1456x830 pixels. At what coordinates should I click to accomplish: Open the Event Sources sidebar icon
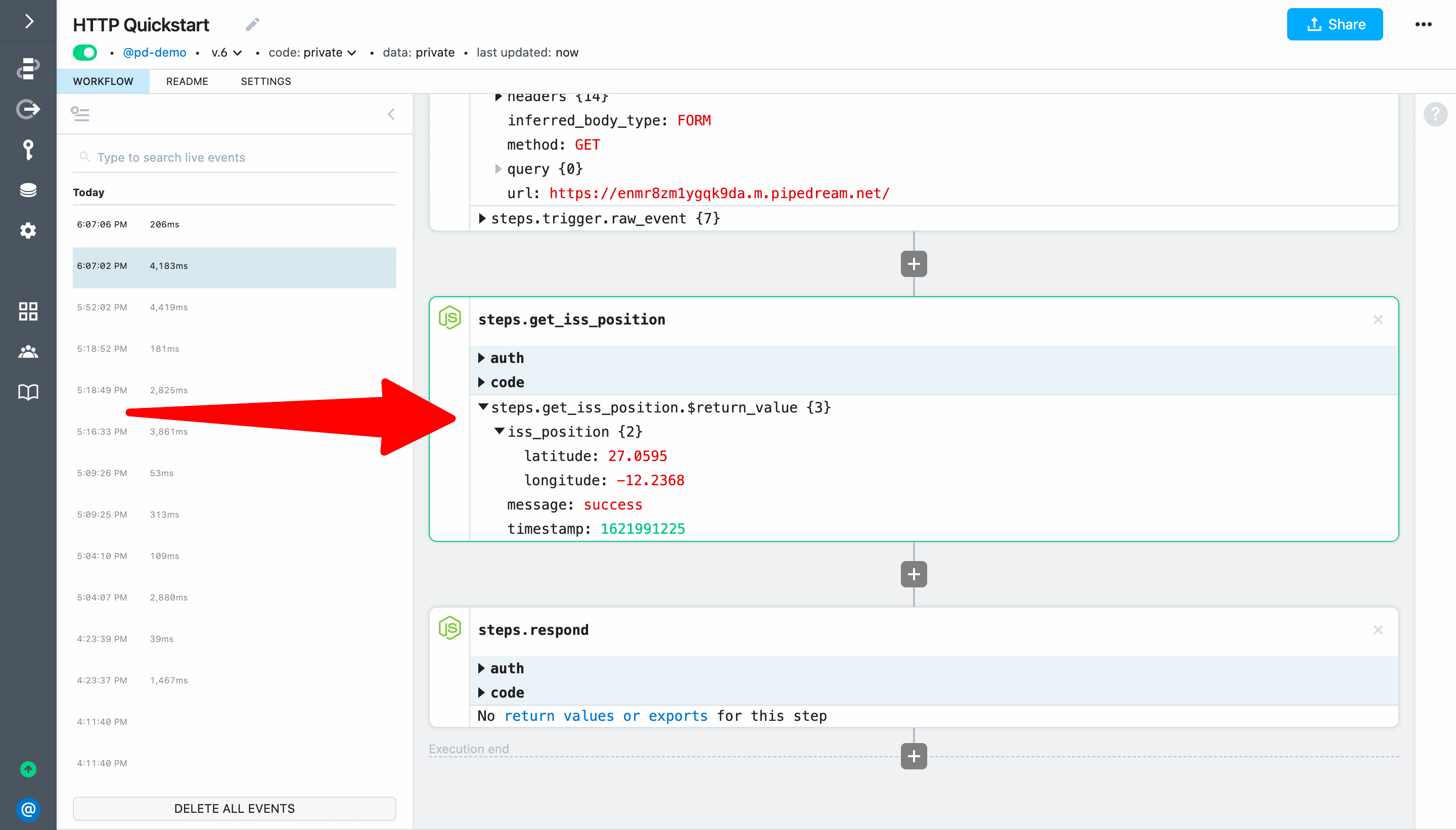click(x=28, y=108)
